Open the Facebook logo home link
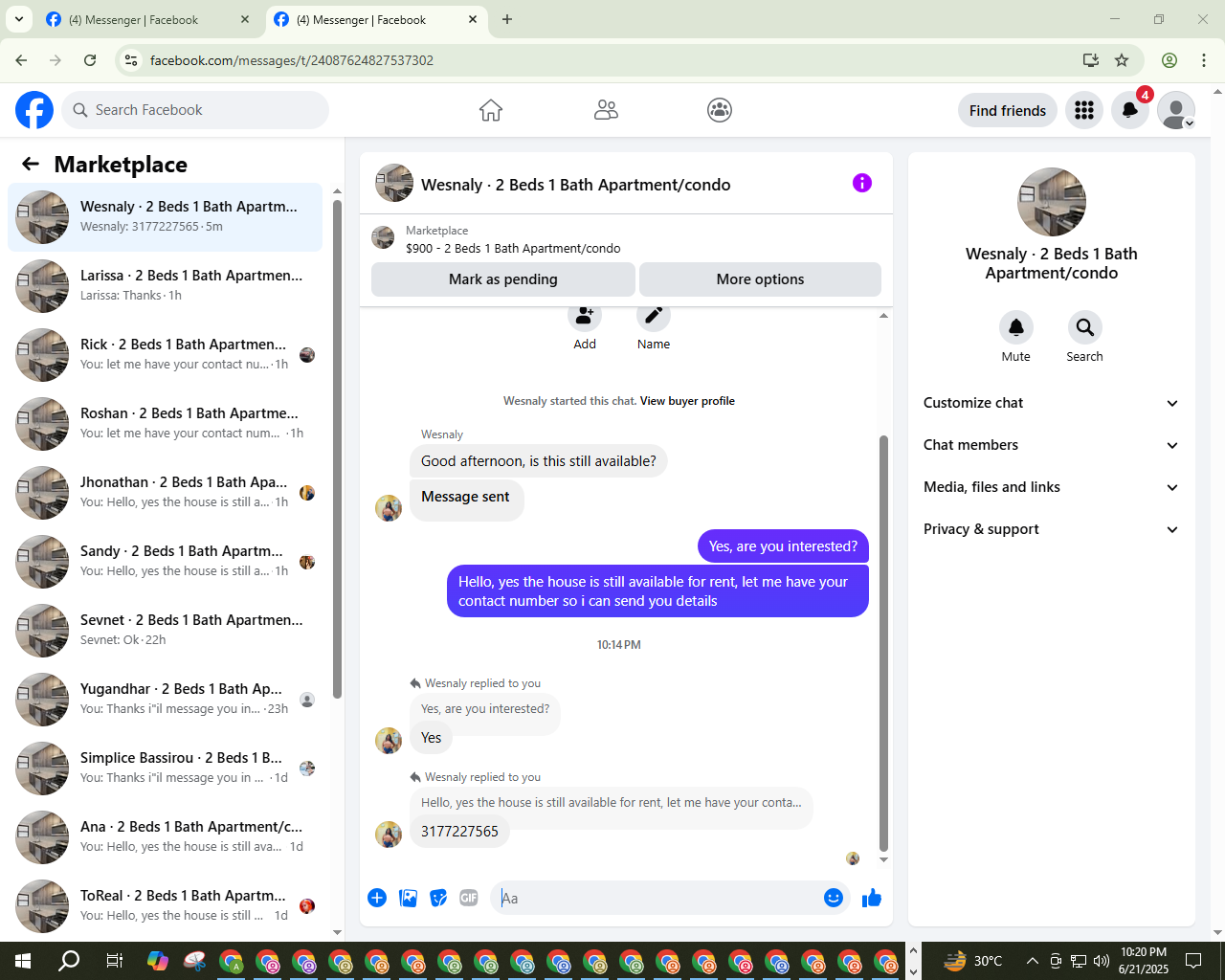This screenshot has width=1225, height=980. pos(34,110)
